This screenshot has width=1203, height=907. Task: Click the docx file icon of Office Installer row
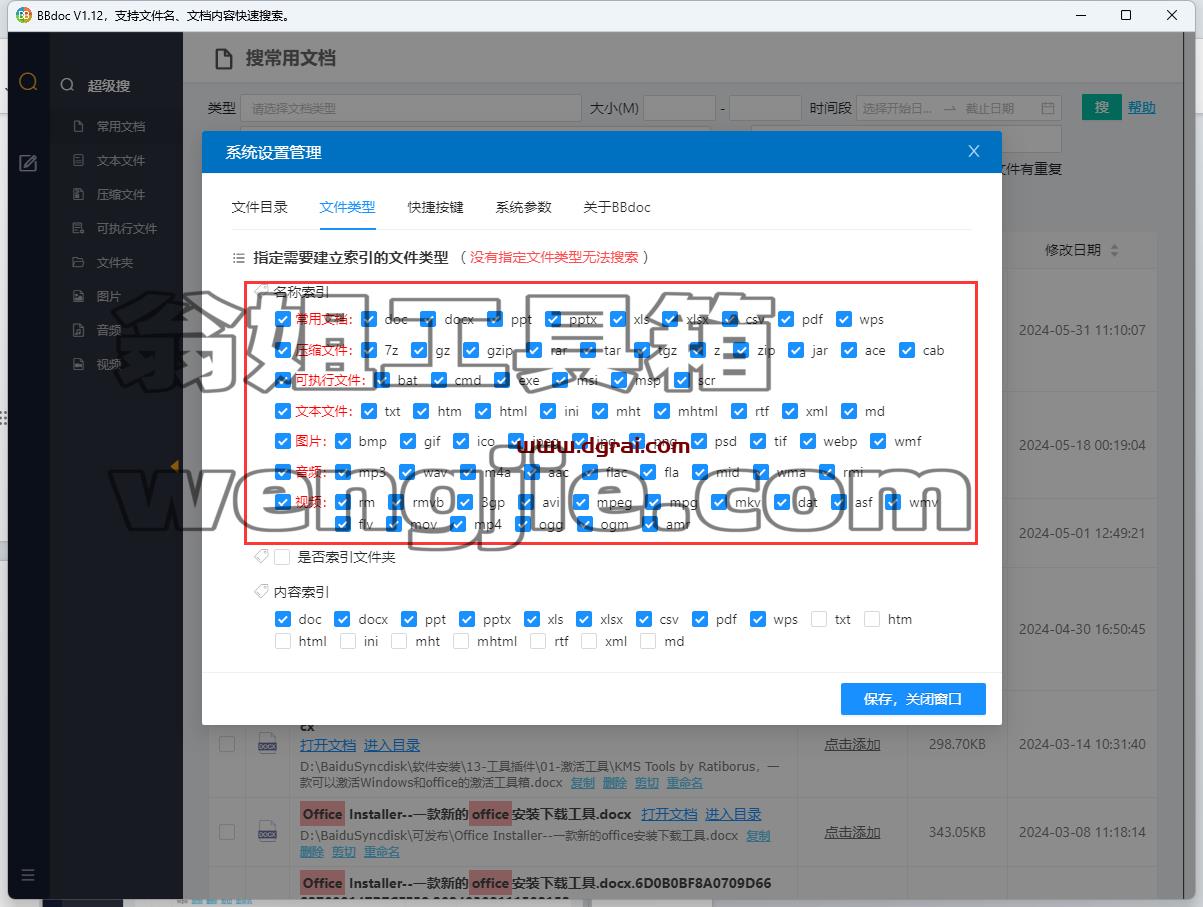268,832
